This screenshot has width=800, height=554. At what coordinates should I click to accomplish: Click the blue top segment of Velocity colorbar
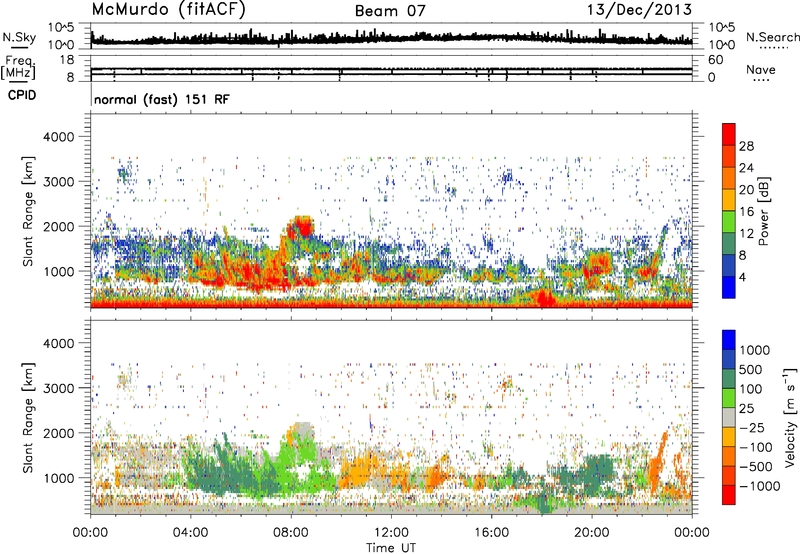(729, 340)
